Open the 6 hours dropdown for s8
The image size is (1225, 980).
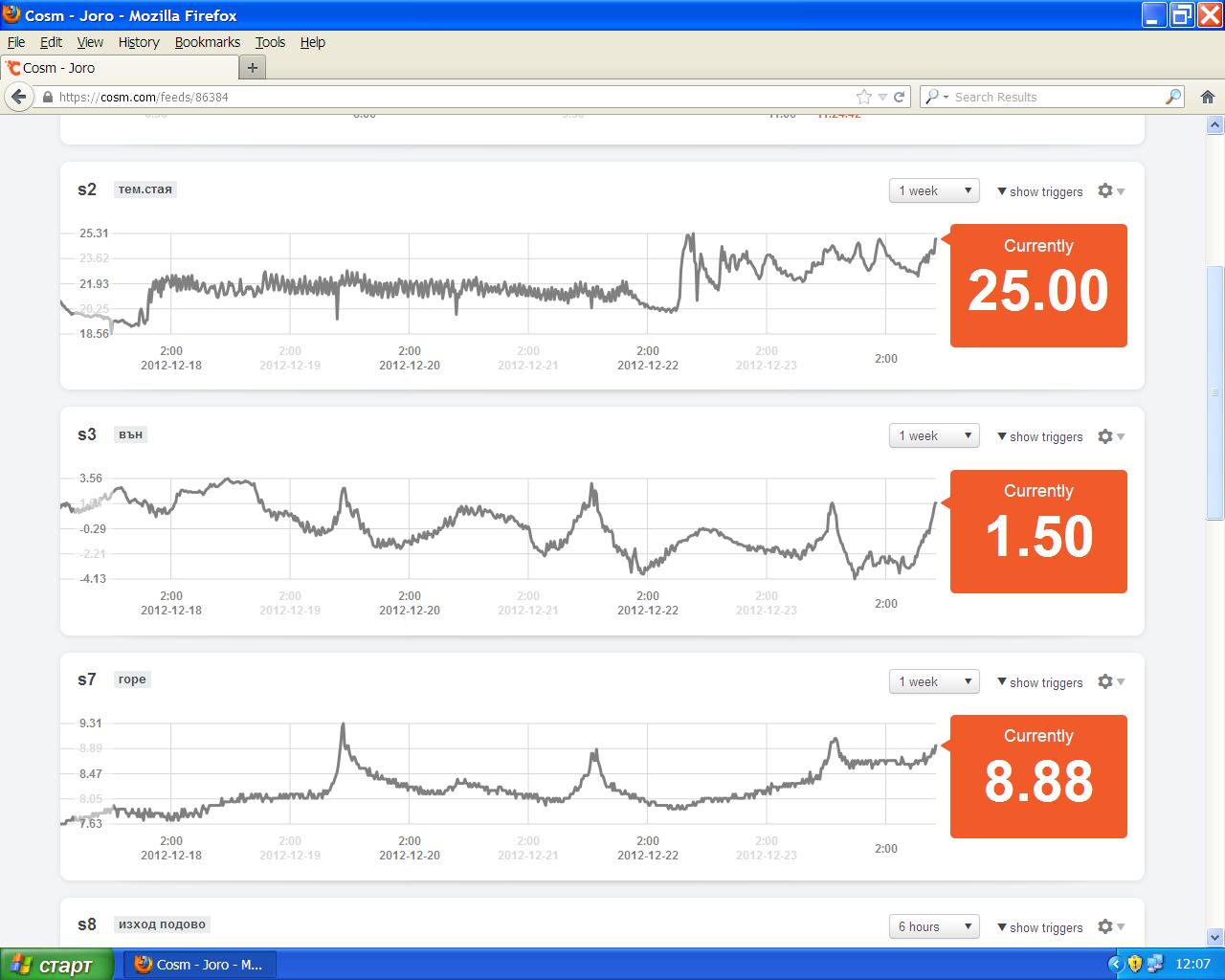pyautogui.click(x=933, y=926)
